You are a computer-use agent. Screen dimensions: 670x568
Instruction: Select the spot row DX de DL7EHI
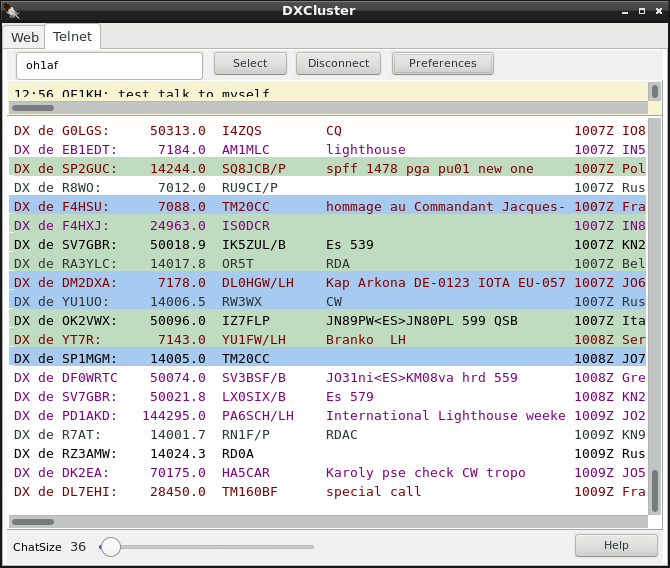click(x=327, y=491)
